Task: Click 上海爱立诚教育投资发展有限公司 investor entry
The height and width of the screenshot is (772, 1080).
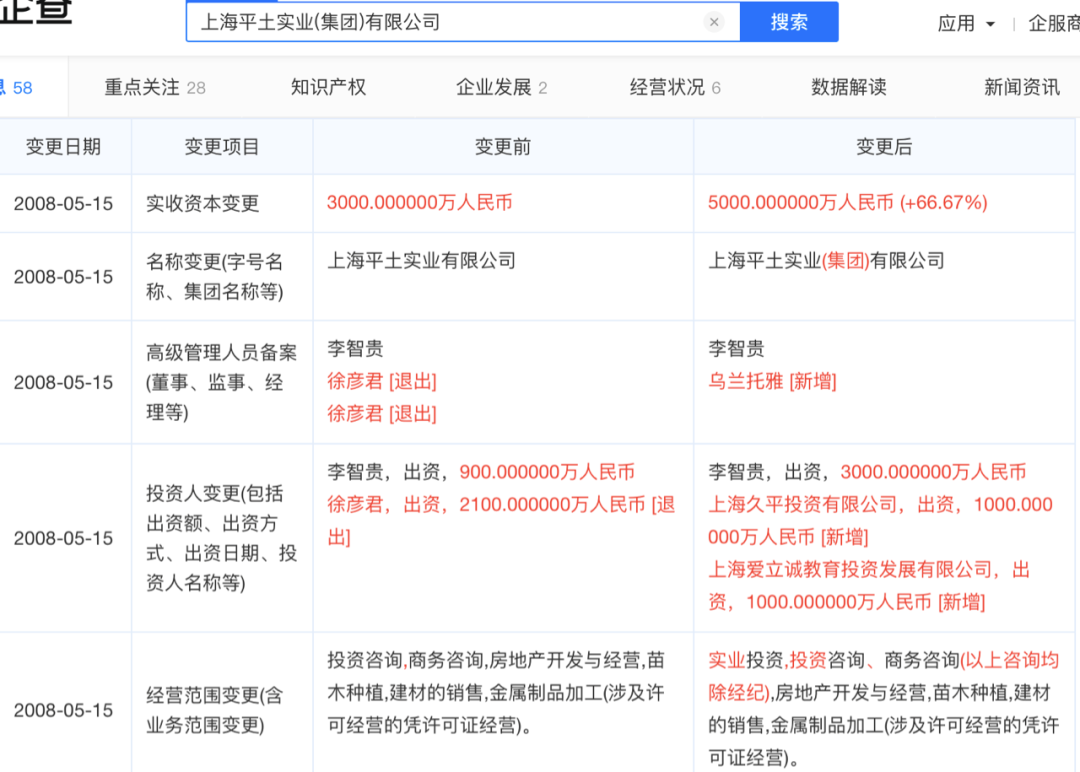Action: (869, 586)
